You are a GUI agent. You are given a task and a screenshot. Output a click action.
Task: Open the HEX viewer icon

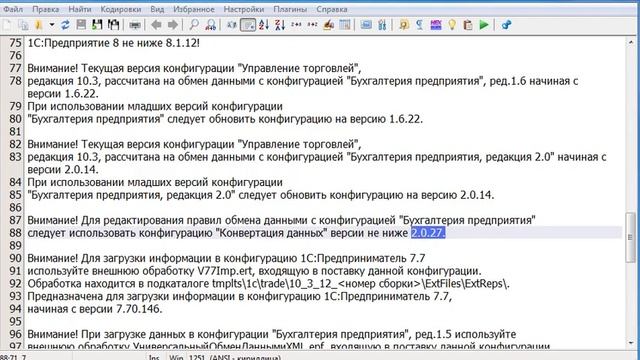436,25
